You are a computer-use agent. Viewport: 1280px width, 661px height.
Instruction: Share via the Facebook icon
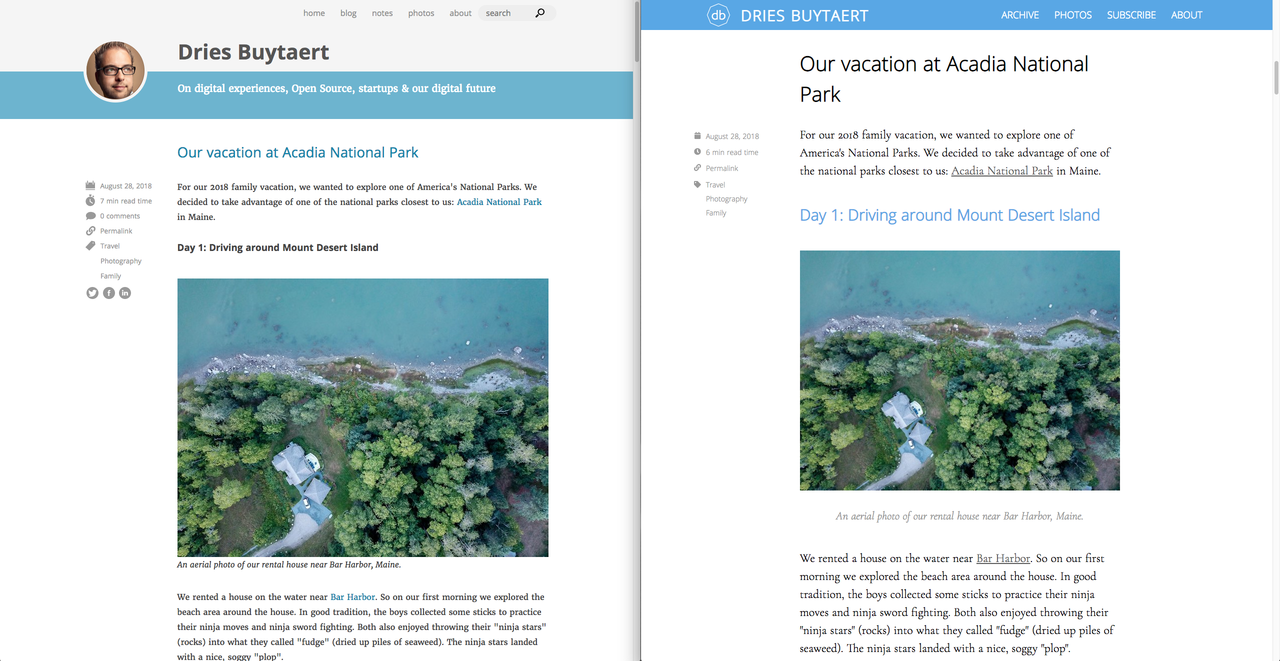(108, 292)
